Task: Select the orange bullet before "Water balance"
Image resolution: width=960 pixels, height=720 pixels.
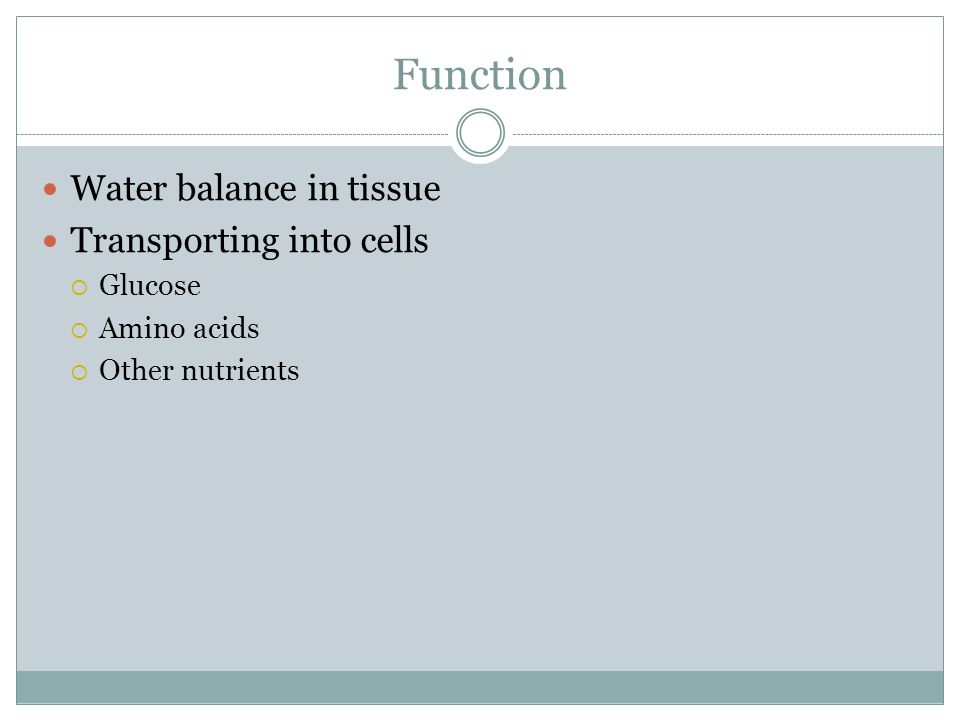Action: (50, 189)
